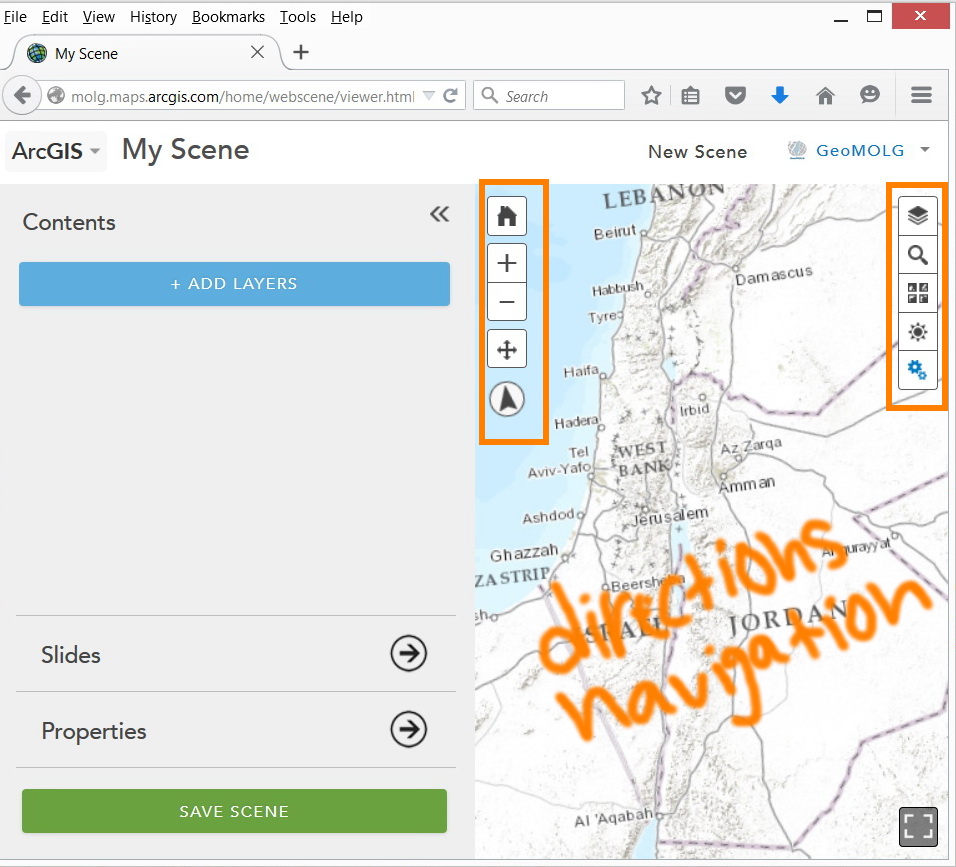This screenshot has height=867, width=956.
Task: Open the History menu
Action: (x=153, y=16)
